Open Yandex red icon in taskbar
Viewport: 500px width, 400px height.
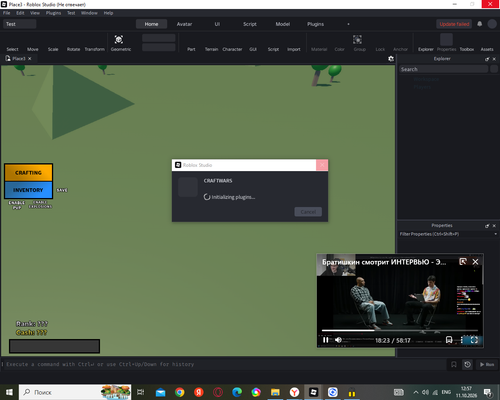click(x=199, y=392)
